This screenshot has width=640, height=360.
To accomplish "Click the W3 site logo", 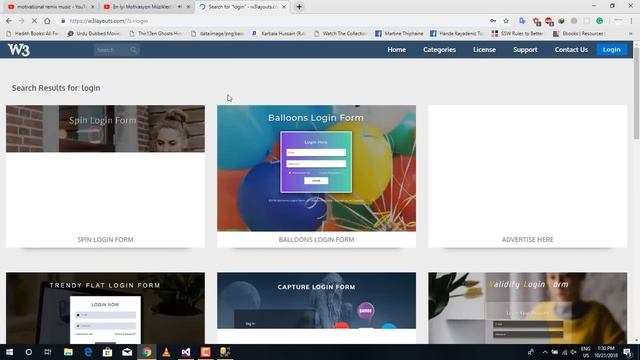I will (19, 50).
